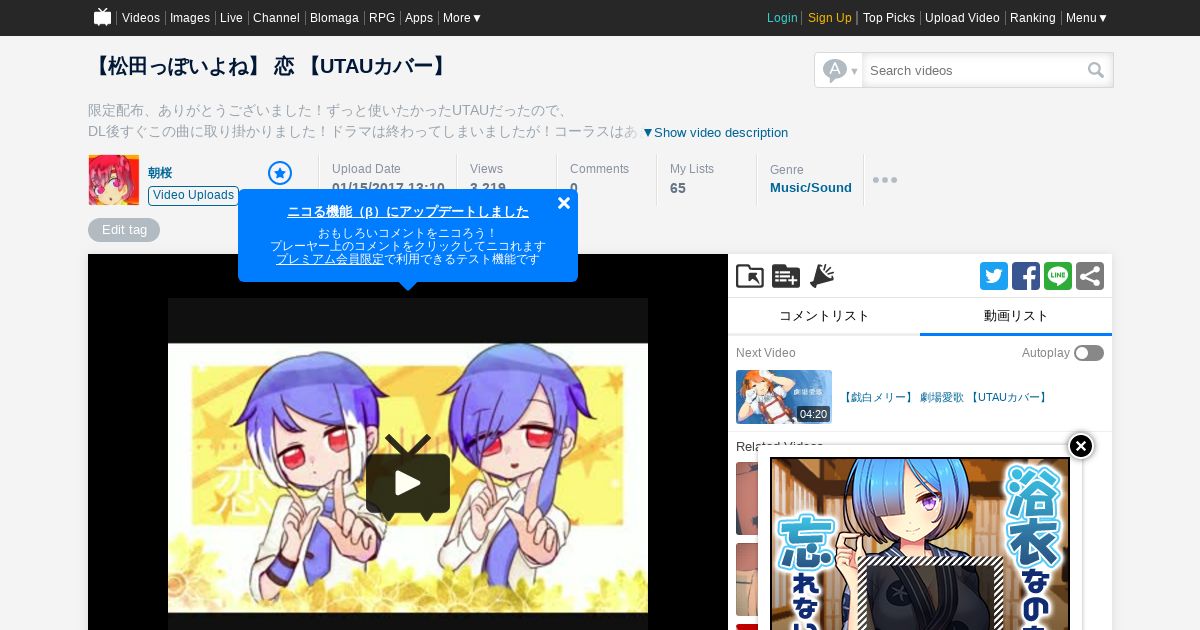This screenshot has height=630, width=1200.
Task: Toggle the Autoplay switch
Action: pyautogui.click(x=1089, y=353)
